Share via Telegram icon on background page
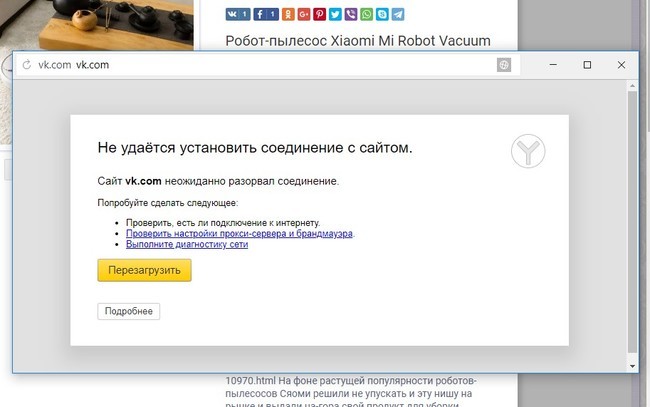The width and height of the screenshot is (650, 407). 398,15
